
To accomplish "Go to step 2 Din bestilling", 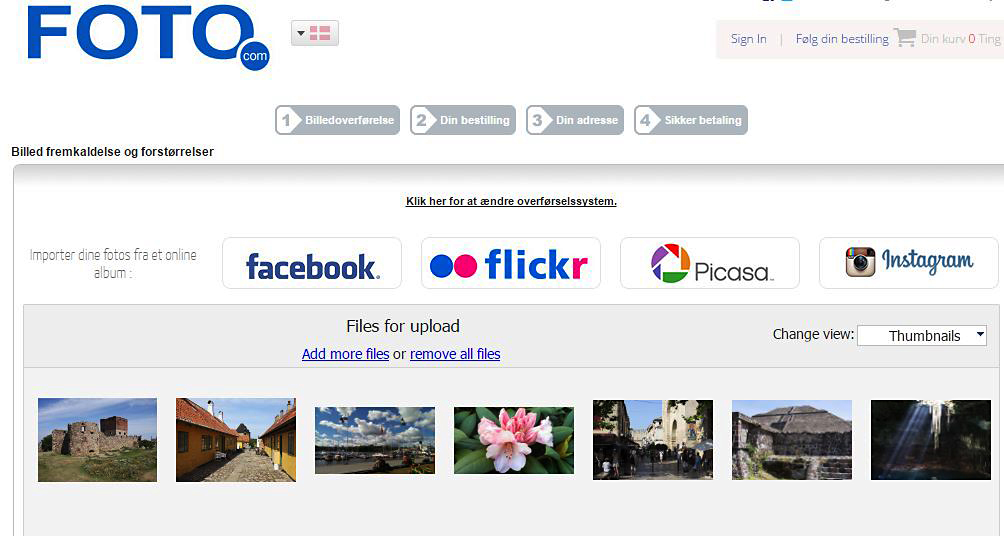I will coord(463,120).
